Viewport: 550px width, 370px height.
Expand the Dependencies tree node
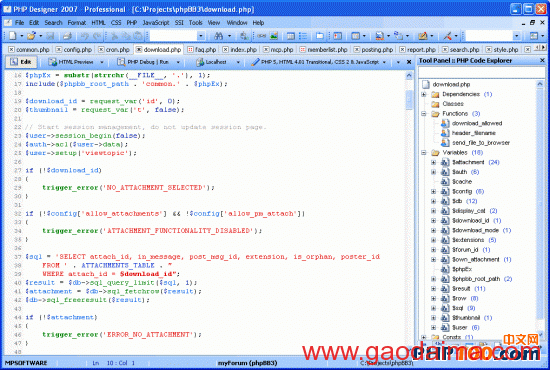click(x=424, y=94)
